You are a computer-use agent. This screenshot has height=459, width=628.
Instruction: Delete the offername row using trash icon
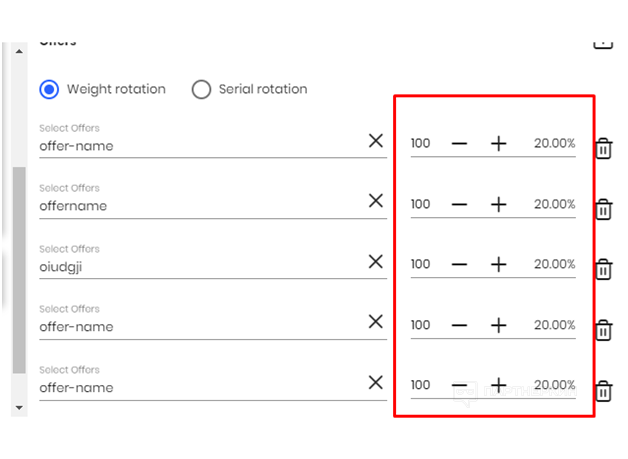[x=604, y=209]
